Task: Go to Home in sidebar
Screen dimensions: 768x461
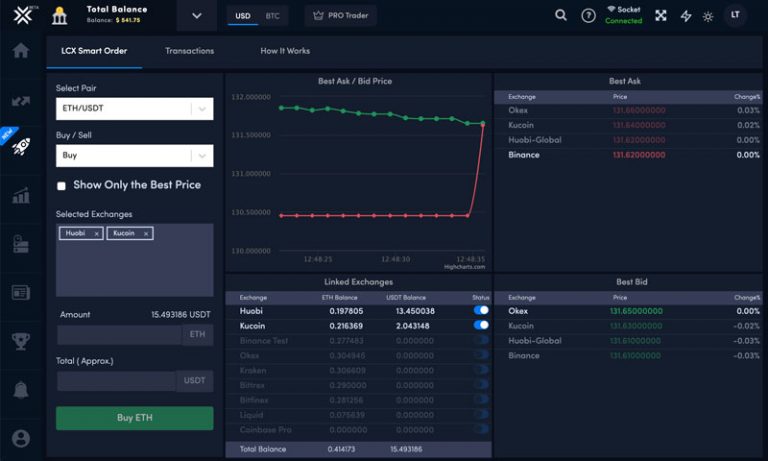Action: [21, 50]
